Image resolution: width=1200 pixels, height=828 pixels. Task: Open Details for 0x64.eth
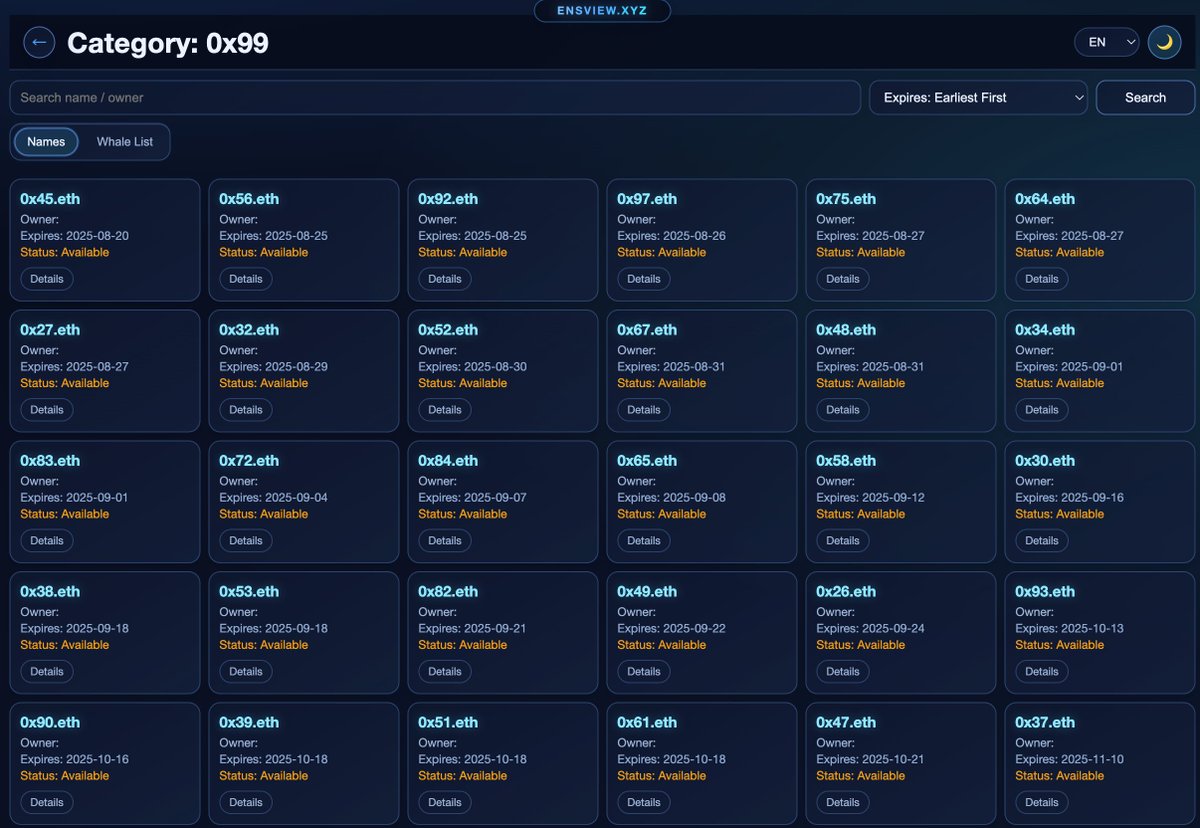[1042, 279]
